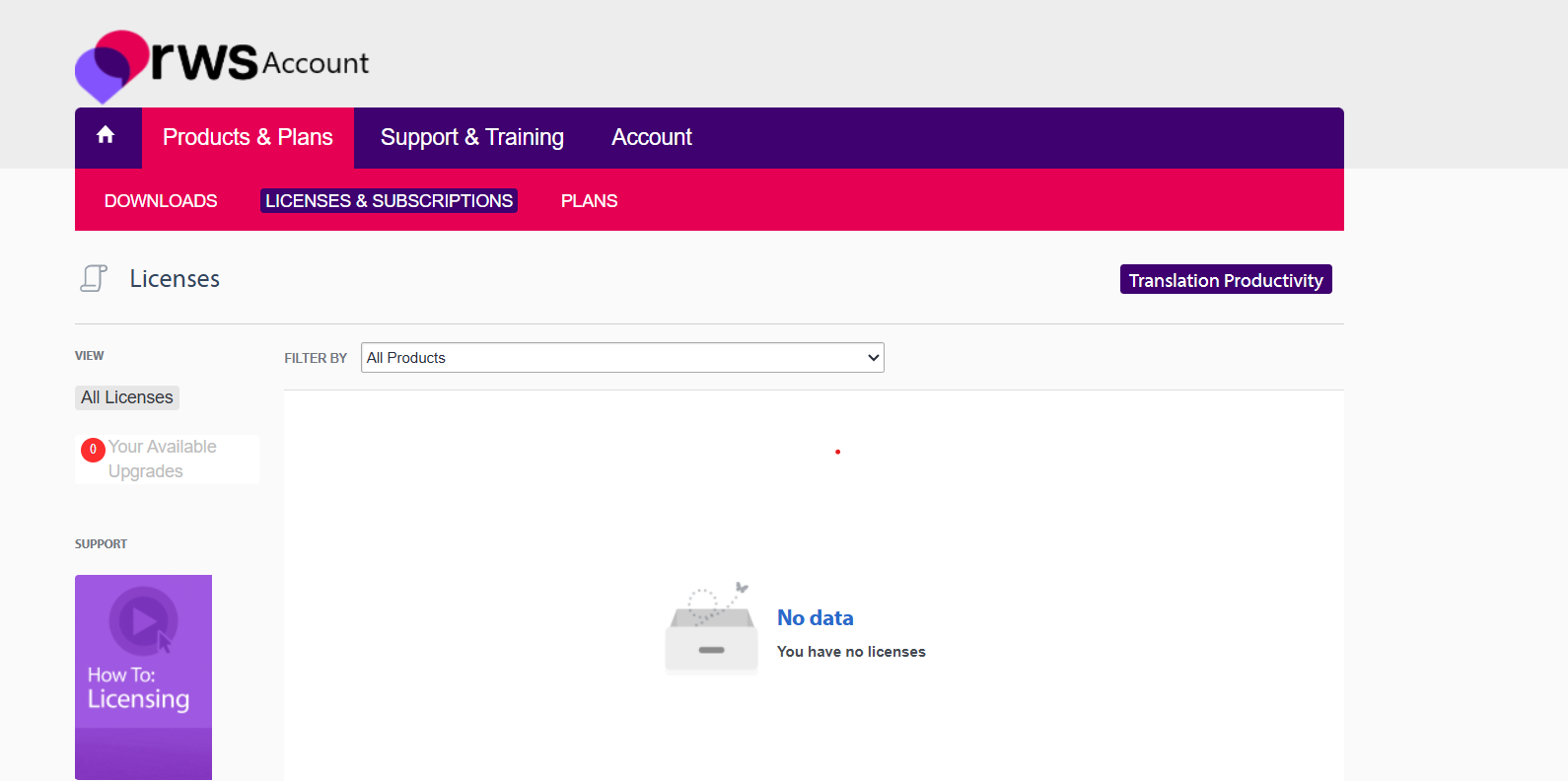Select the All Licenses view

coord(127,397)
